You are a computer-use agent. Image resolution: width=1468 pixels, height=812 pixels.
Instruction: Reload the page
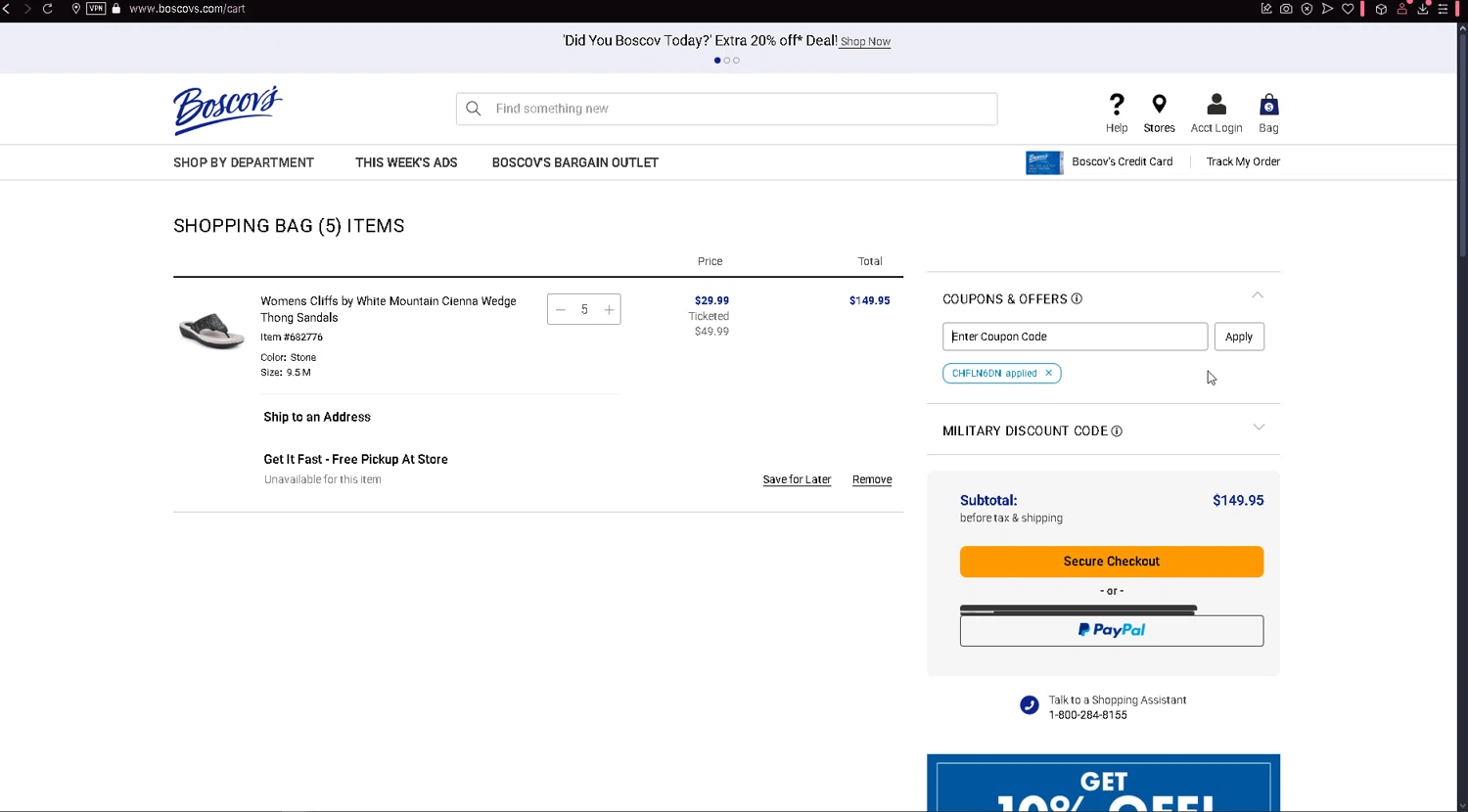pyautogui.click(x=47, y=9)
